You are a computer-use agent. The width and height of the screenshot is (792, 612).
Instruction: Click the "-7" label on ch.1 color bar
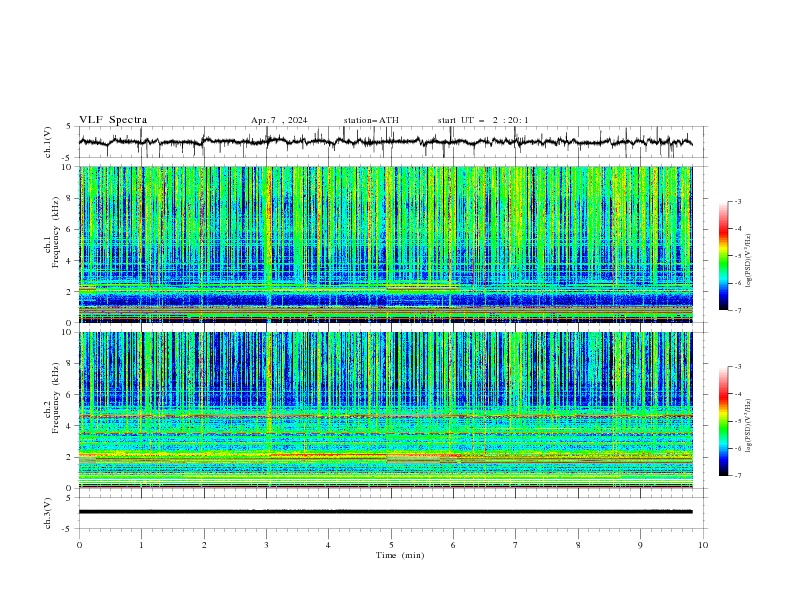tap(737, 310)
